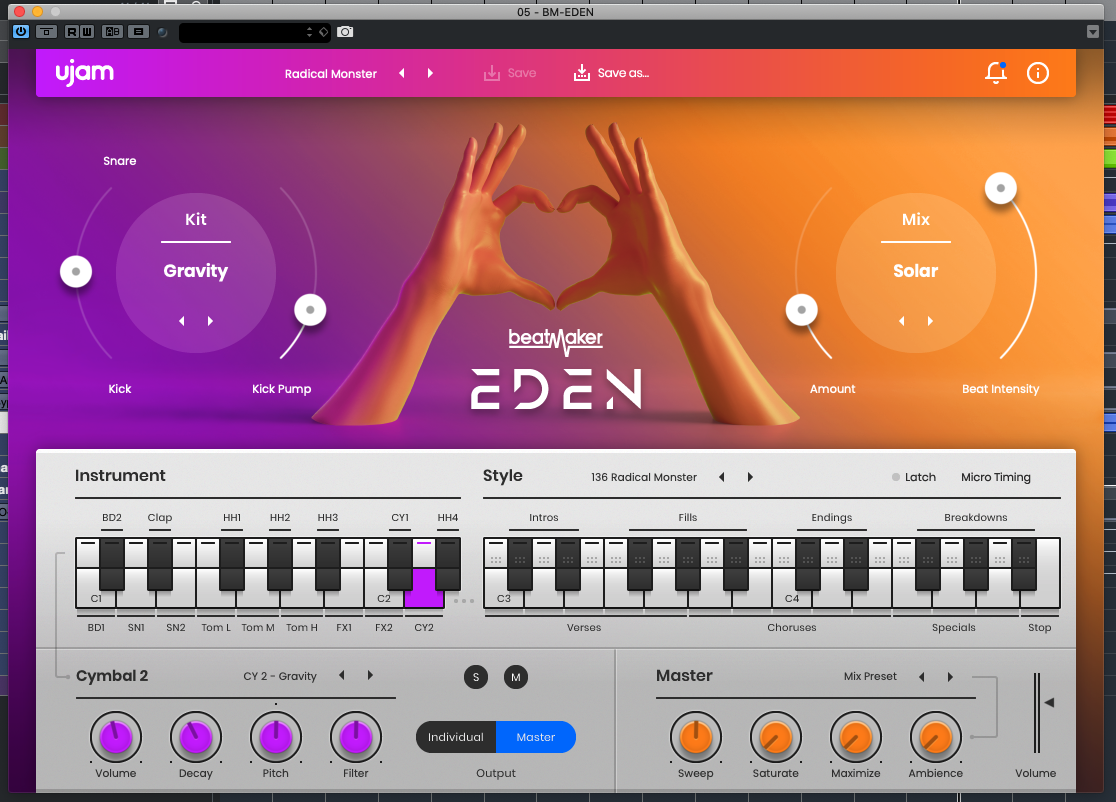This screenshot has width=1116, height=802.
Task: Enable the Latch option
Action: pyautogui.click(x=897, y=477)
